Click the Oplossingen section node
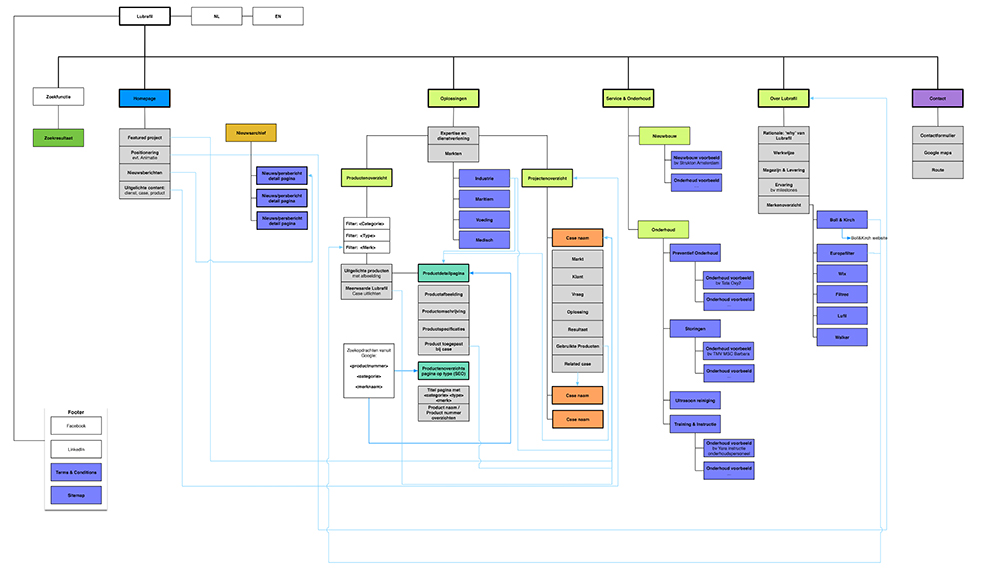The image size is (1000, 572). click(x=453, y=98)
